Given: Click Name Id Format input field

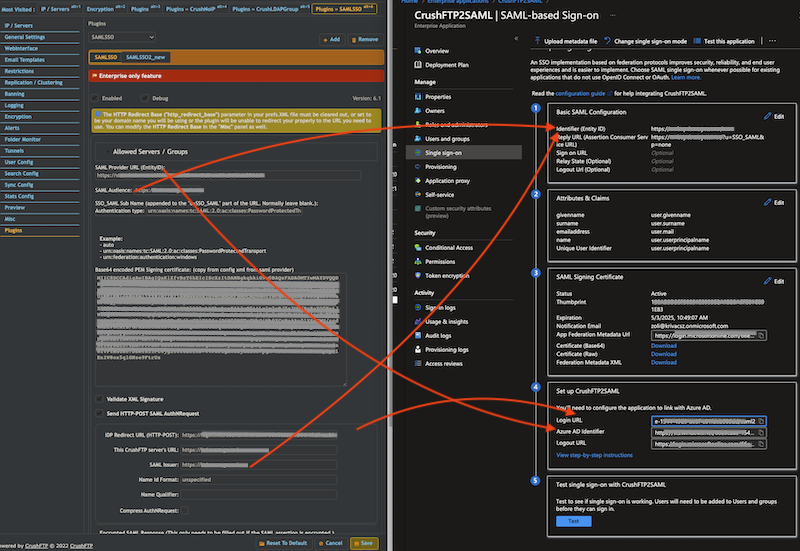Looking at the screenshot, I should [x=259, y=480].
